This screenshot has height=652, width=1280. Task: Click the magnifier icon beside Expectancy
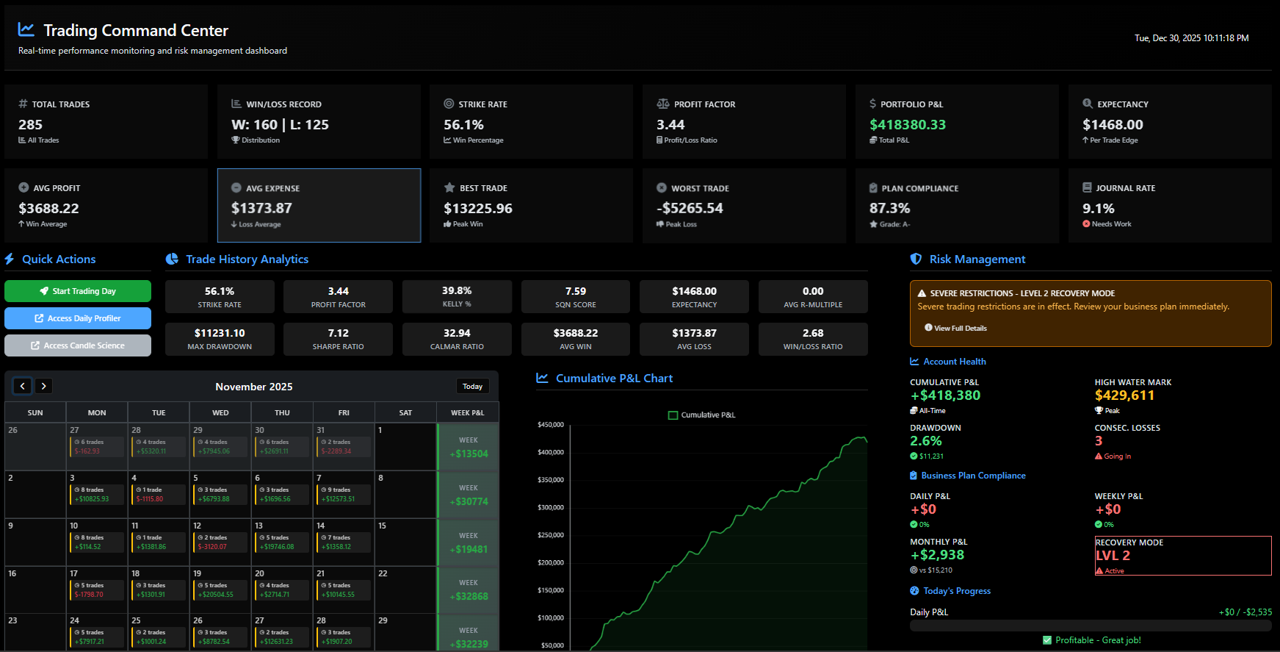1088,104
